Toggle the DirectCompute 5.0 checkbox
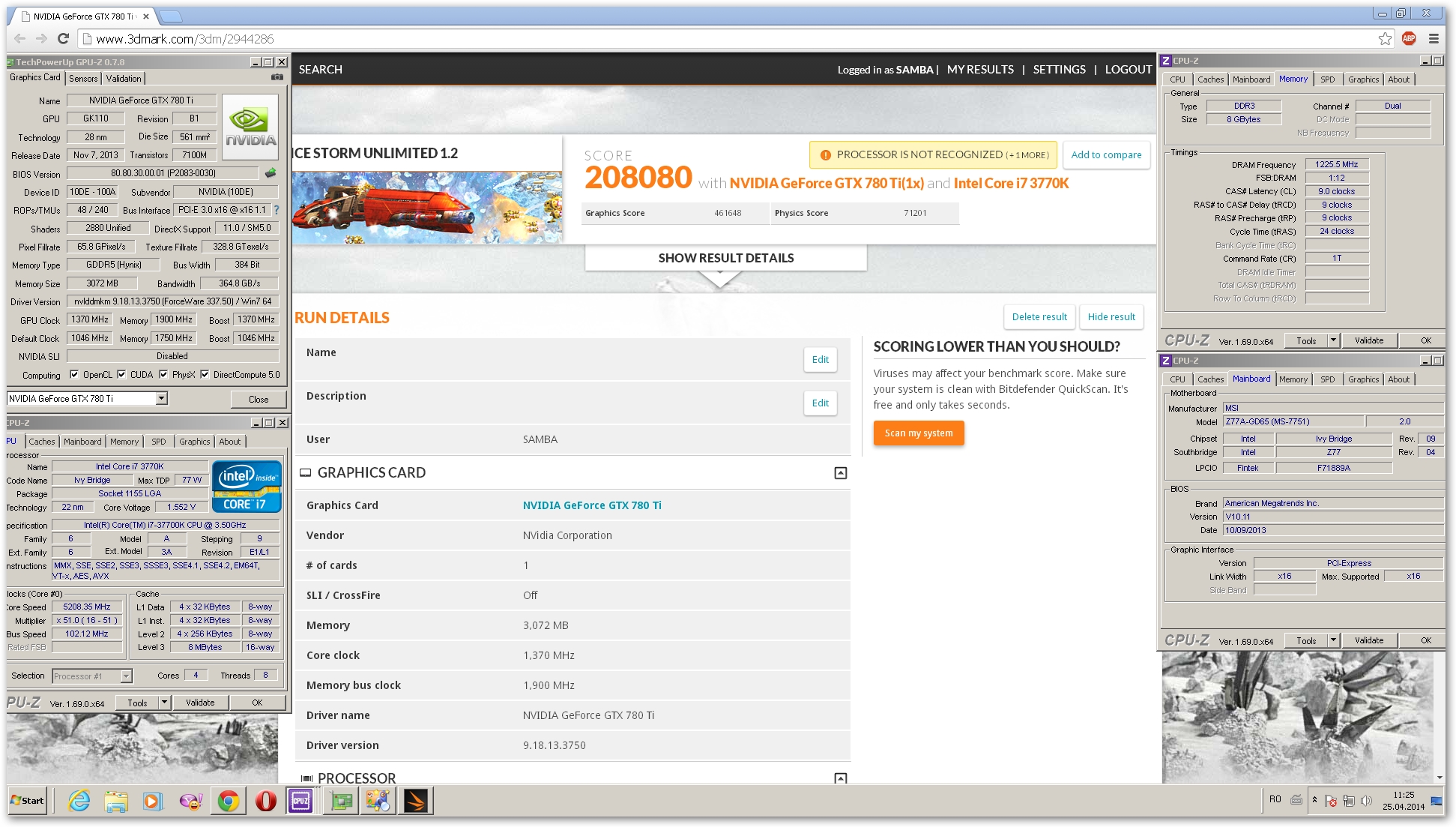This screenshot has height=827, width=1456. (205, 375)
